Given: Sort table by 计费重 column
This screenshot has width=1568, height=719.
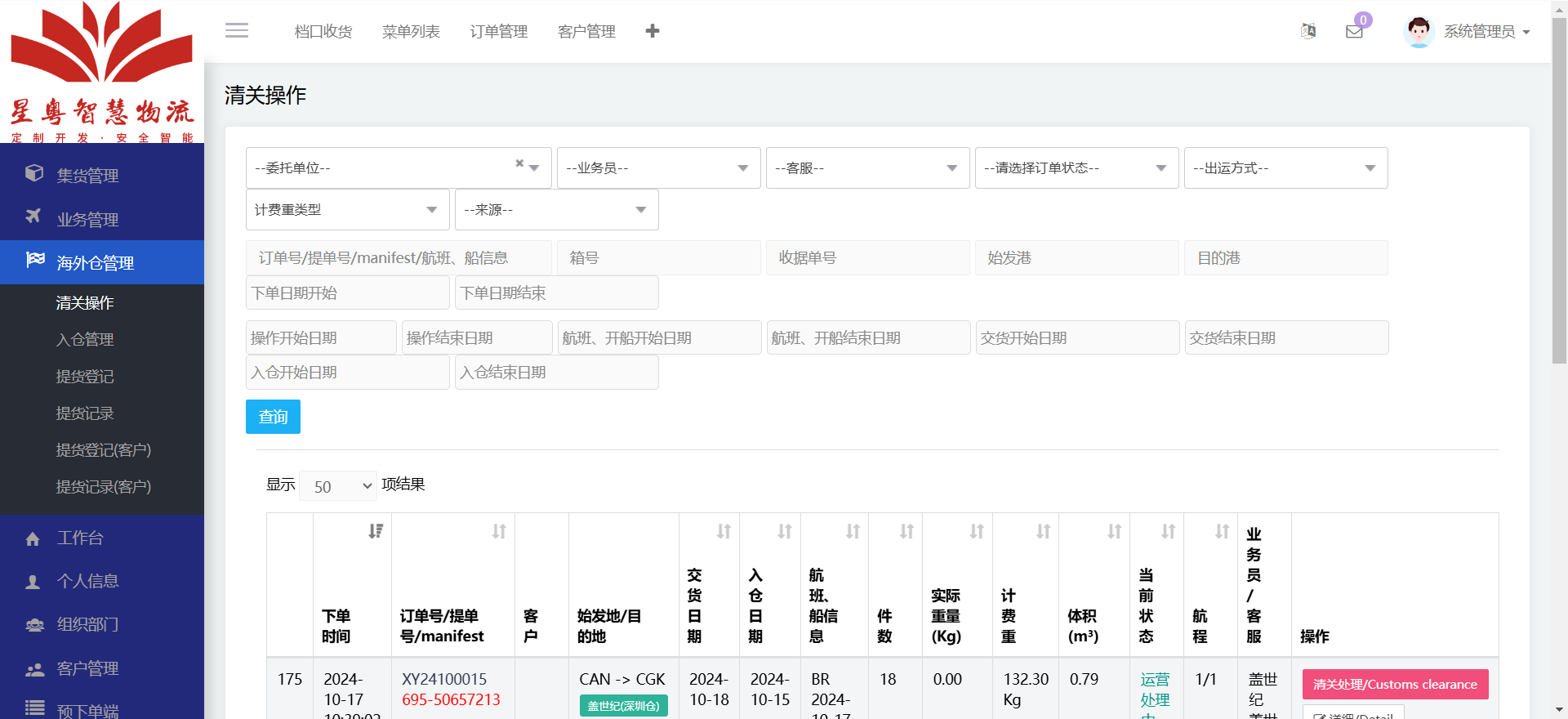Looking at the screenshot, I should 1043,531.
